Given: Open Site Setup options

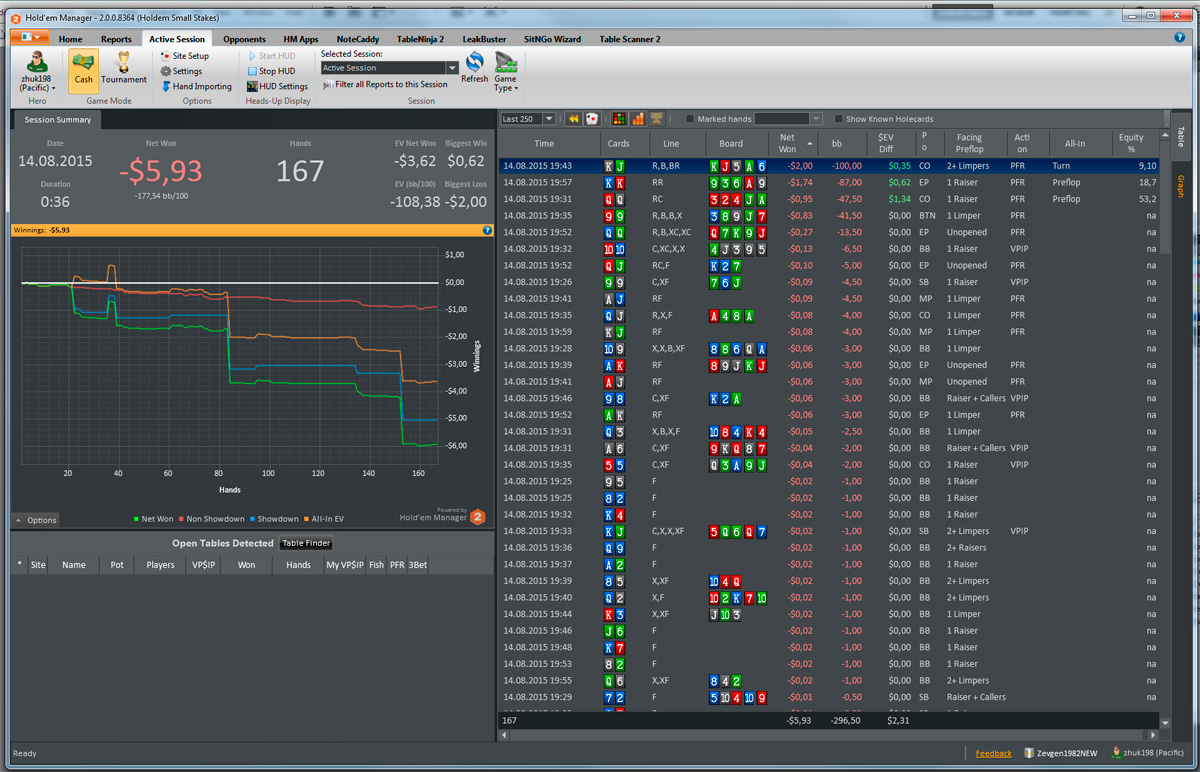Looking at the screenshot, I should (183, 56).
